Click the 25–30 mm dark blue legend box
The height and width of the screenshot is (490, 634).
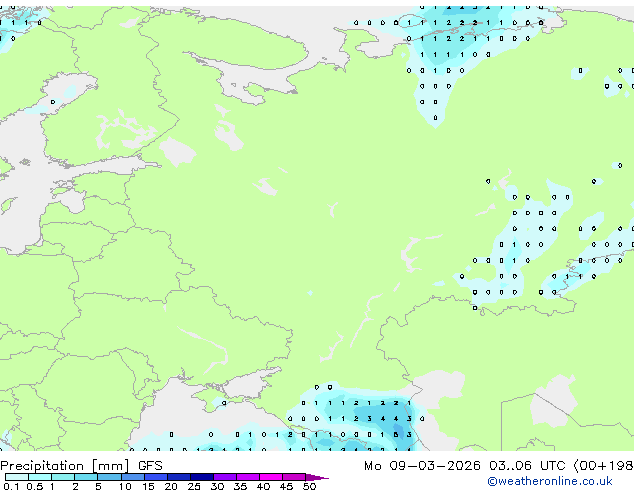[202, 477]
